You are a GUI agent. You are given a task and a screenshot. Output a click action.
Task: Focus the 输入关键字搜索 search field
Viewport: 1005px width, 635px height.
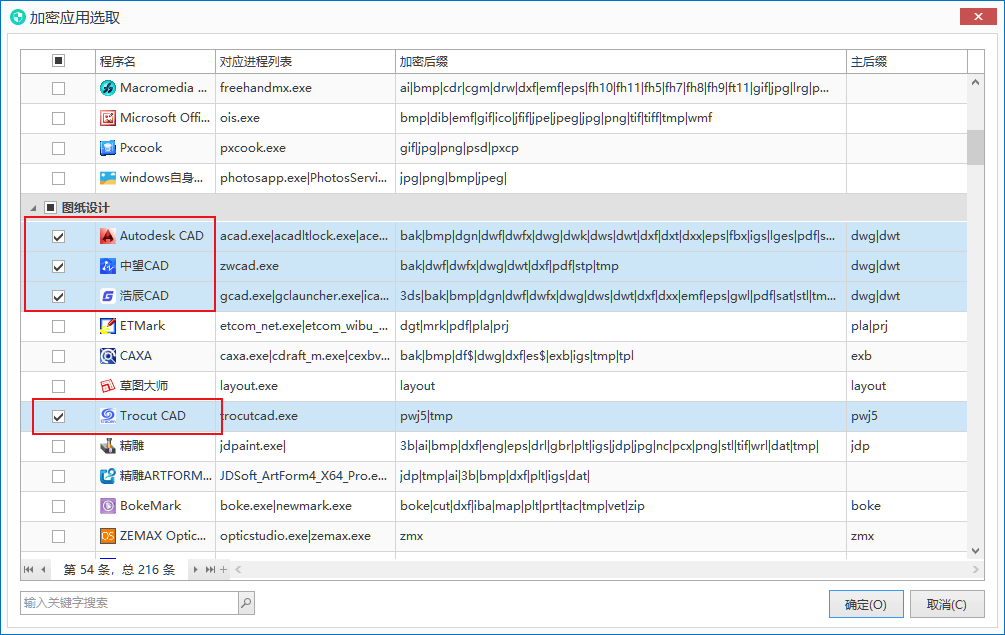129,603
